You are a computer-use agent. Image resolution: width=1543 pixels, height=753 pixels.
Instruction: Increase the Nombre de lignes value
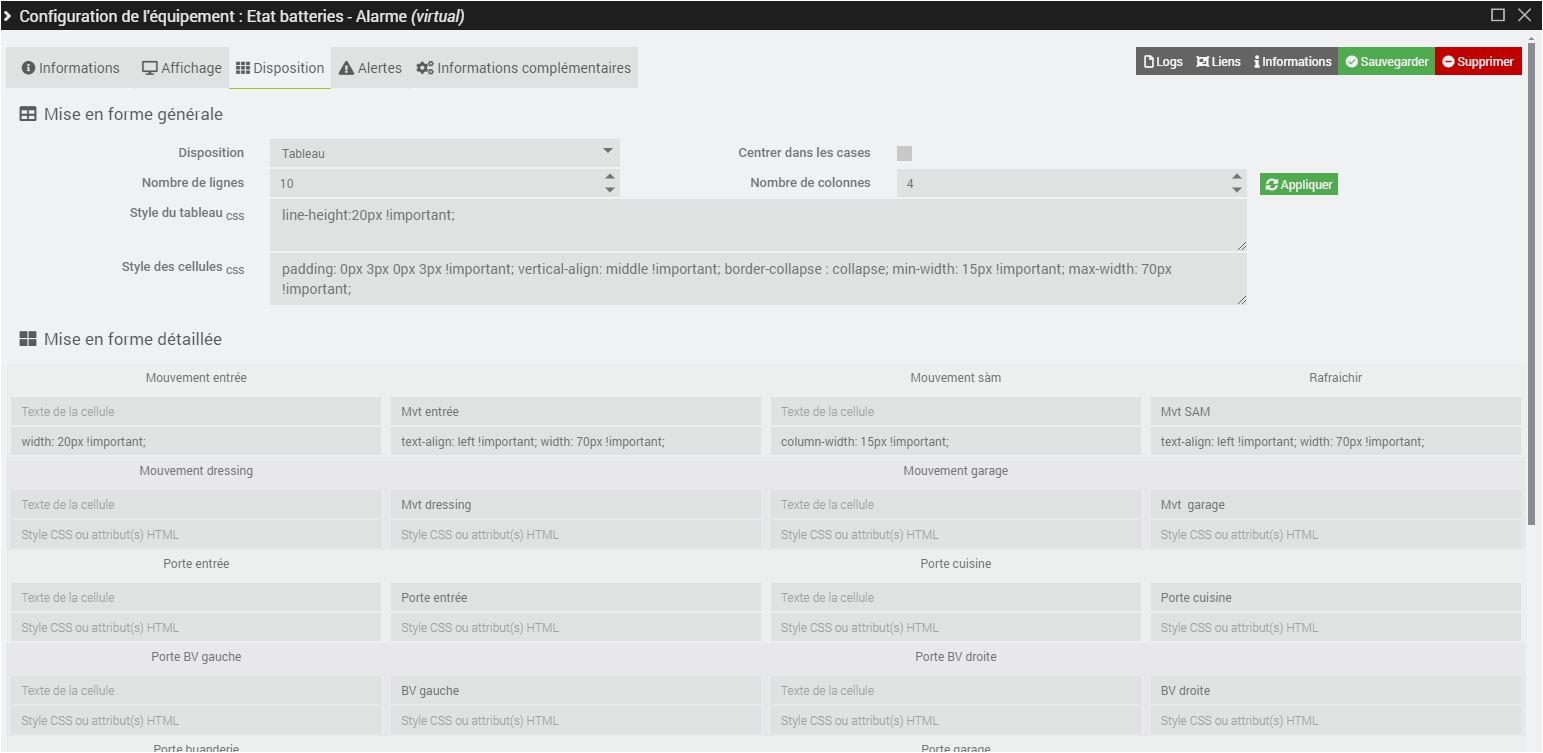click(x=609, y=177)
